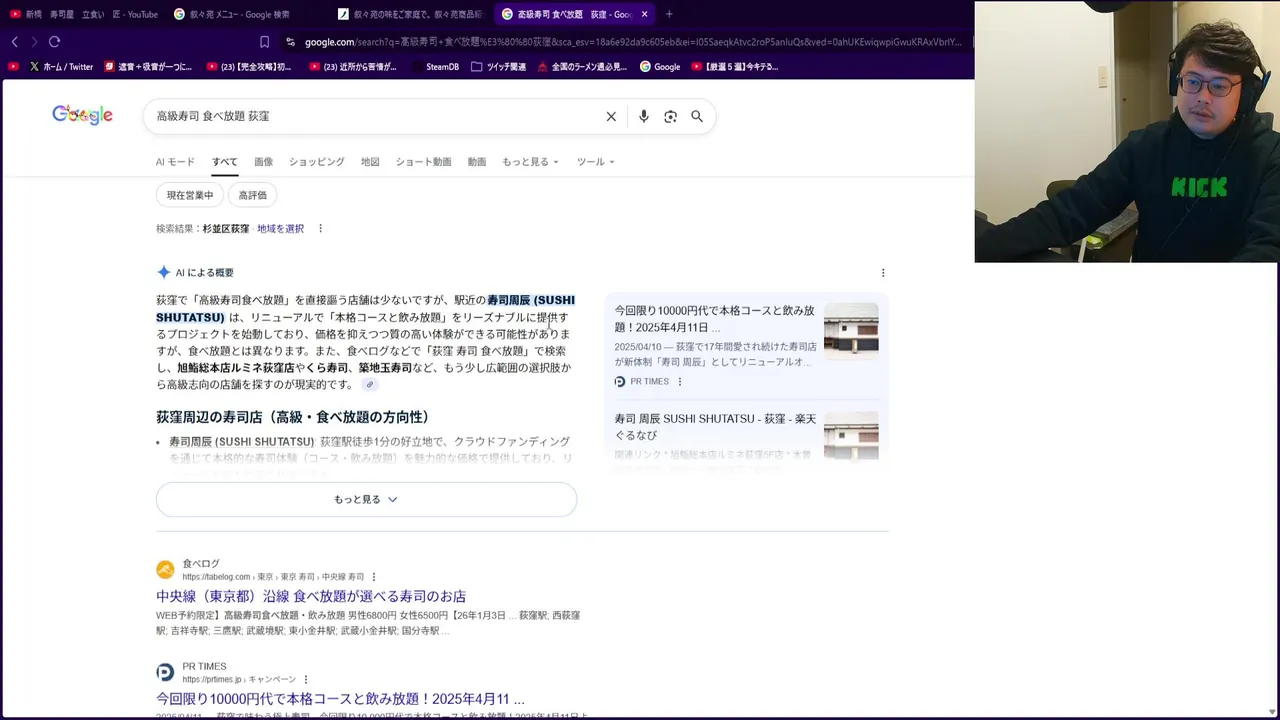
Task: Select the 動画 search tab
Action: coord(477,162)
